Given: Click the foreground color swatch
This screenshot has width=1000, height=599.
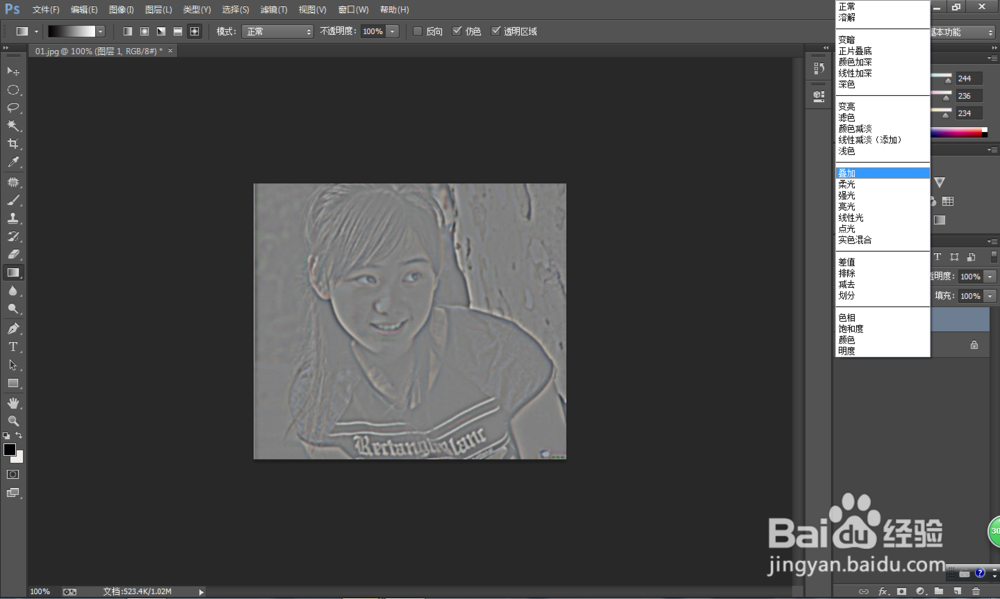Looking at the screenshot, I should 10,449.
